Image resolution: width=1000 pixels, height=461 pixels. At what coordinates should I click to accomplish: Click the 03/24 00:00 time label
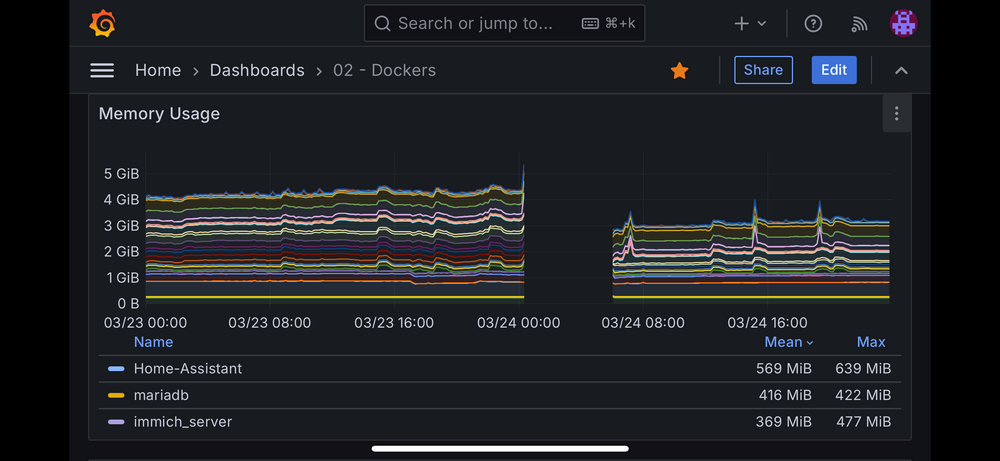click(518, 323)
